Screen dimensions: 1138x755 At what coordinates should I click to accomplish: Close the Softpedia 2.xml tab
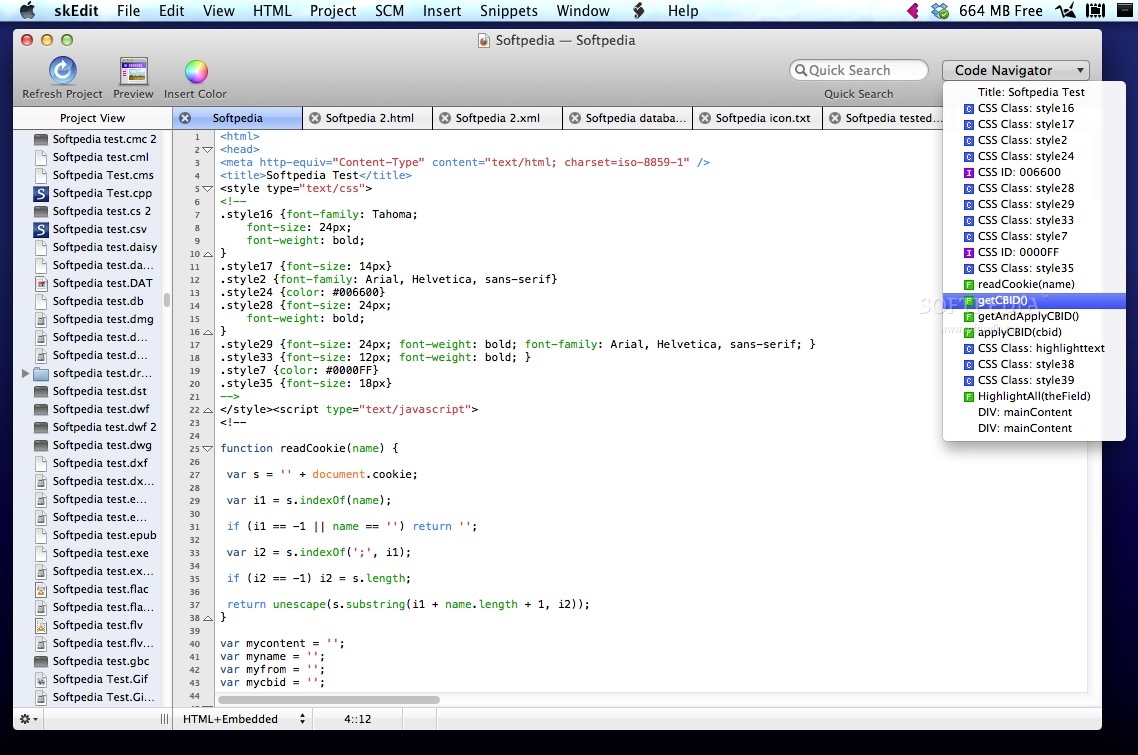[445, 118]
